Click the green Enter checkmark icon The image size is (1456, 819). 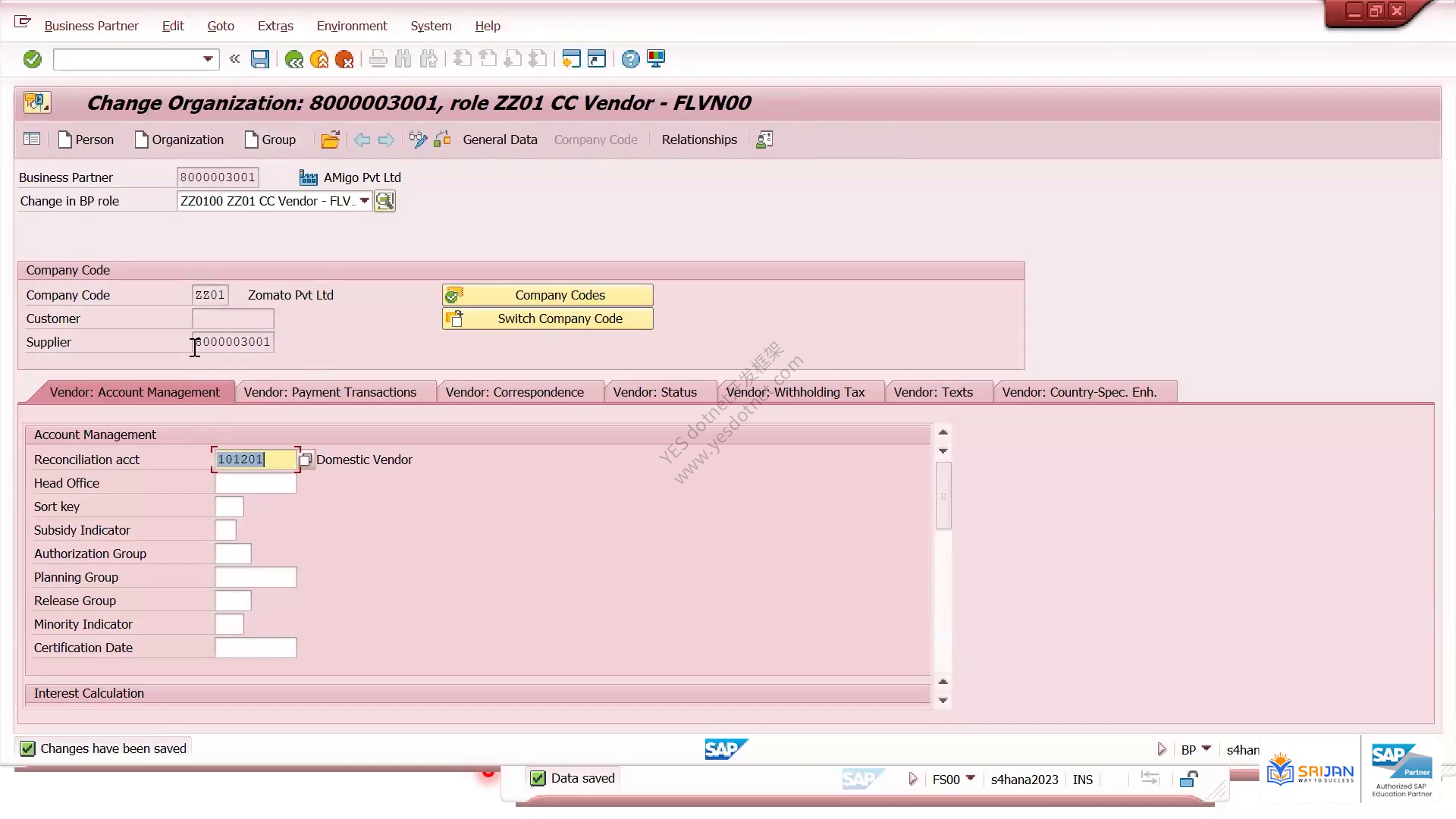32,59
